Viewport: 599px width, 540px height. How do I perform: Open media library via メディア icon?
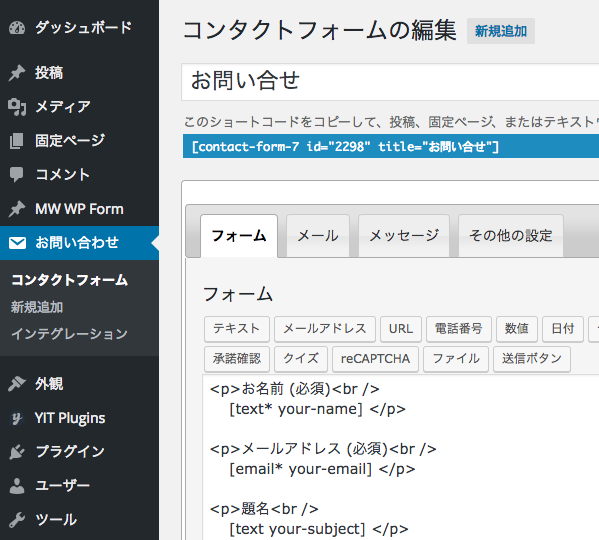(x=17, y=107)
